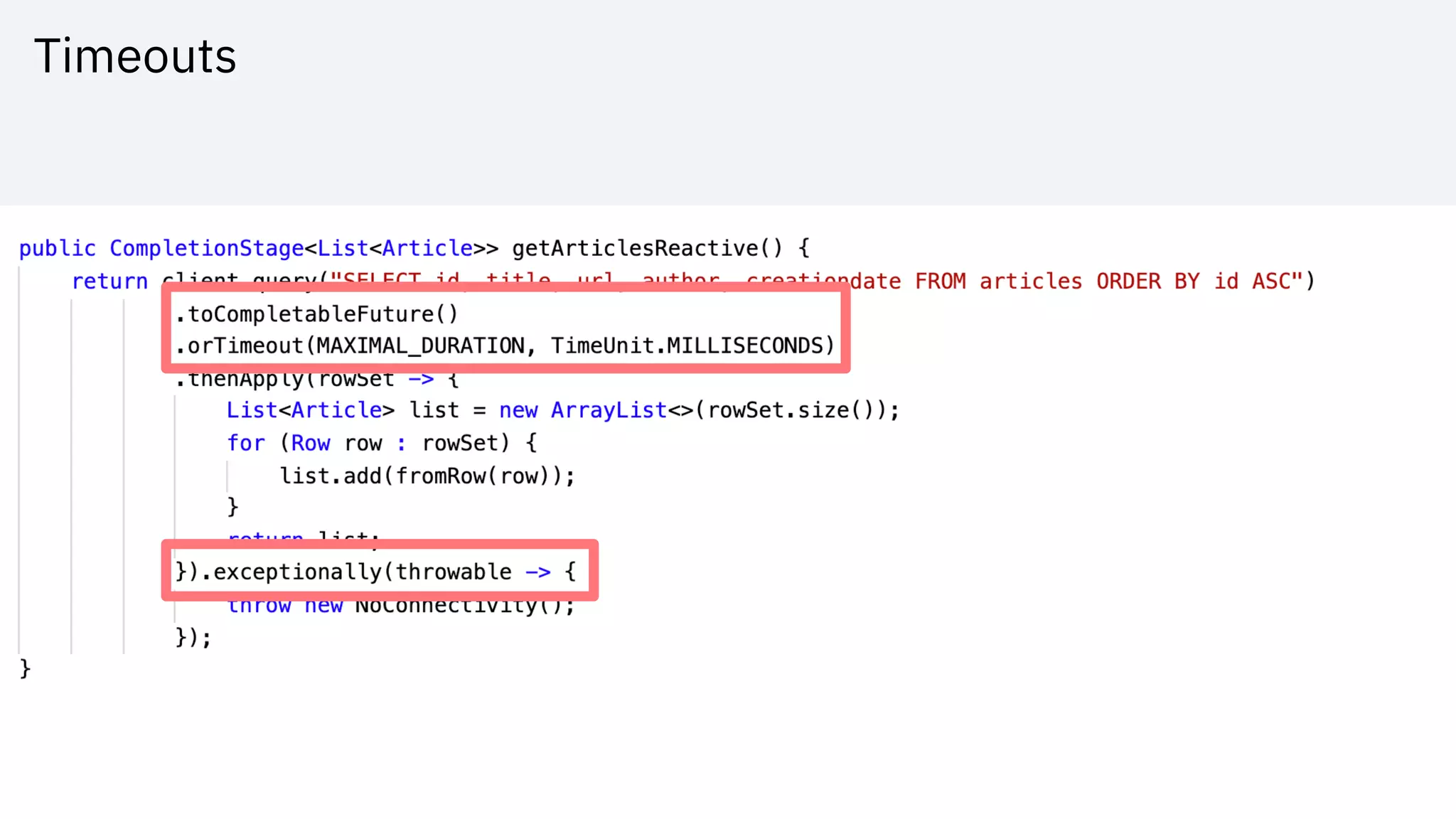Click the return keyword before query
1456x819 pixels.
[109, 281]
